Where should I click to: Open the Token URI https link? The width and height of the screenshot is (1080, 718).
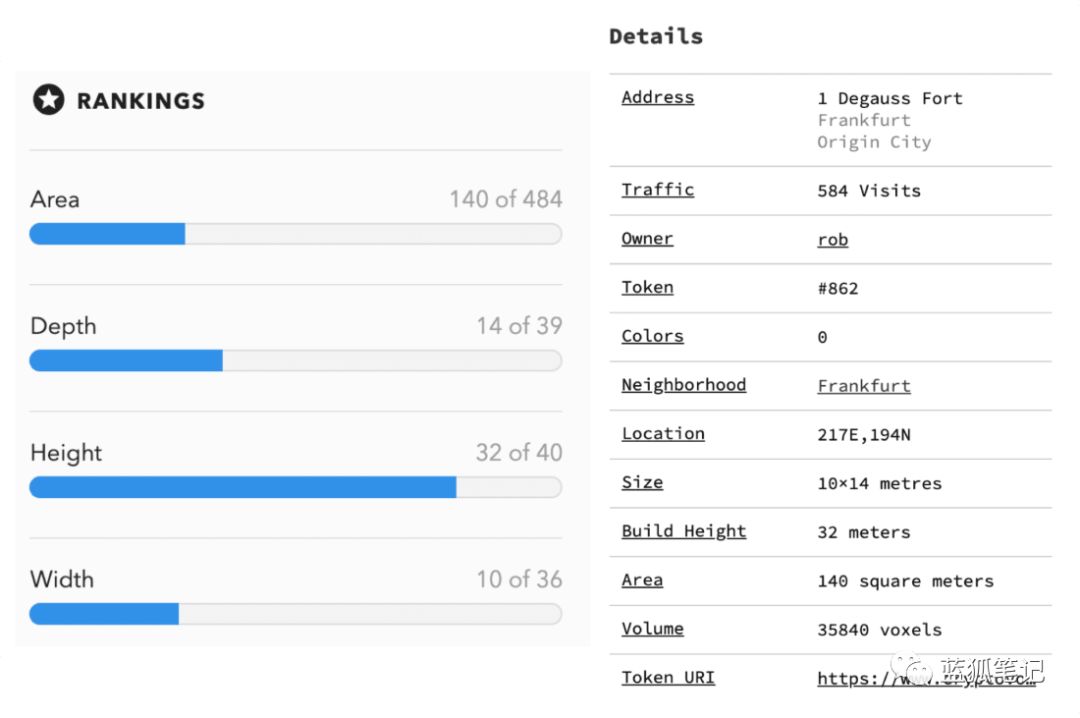pos(926,678)
